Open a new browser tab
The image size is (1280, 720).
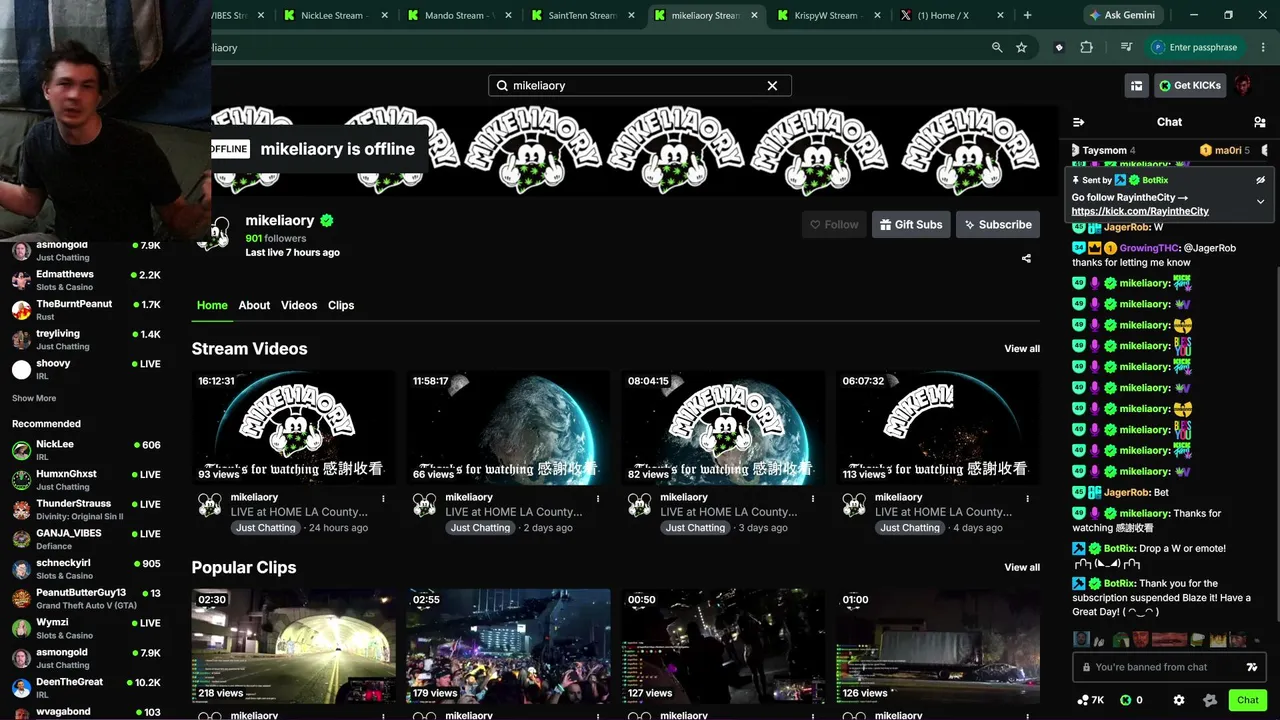[1027, 15]
